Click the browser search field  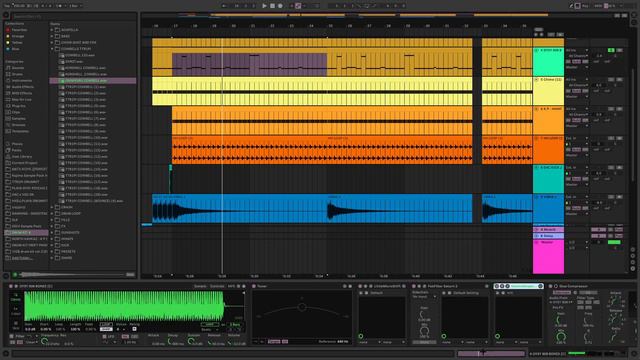pyautogui.click(x=73, y=17)
